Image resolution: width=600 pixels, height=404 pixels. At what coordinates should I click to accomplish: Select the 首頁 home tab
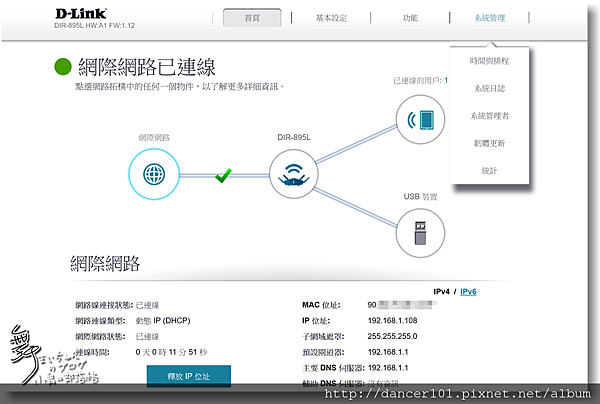pos(252,18)
